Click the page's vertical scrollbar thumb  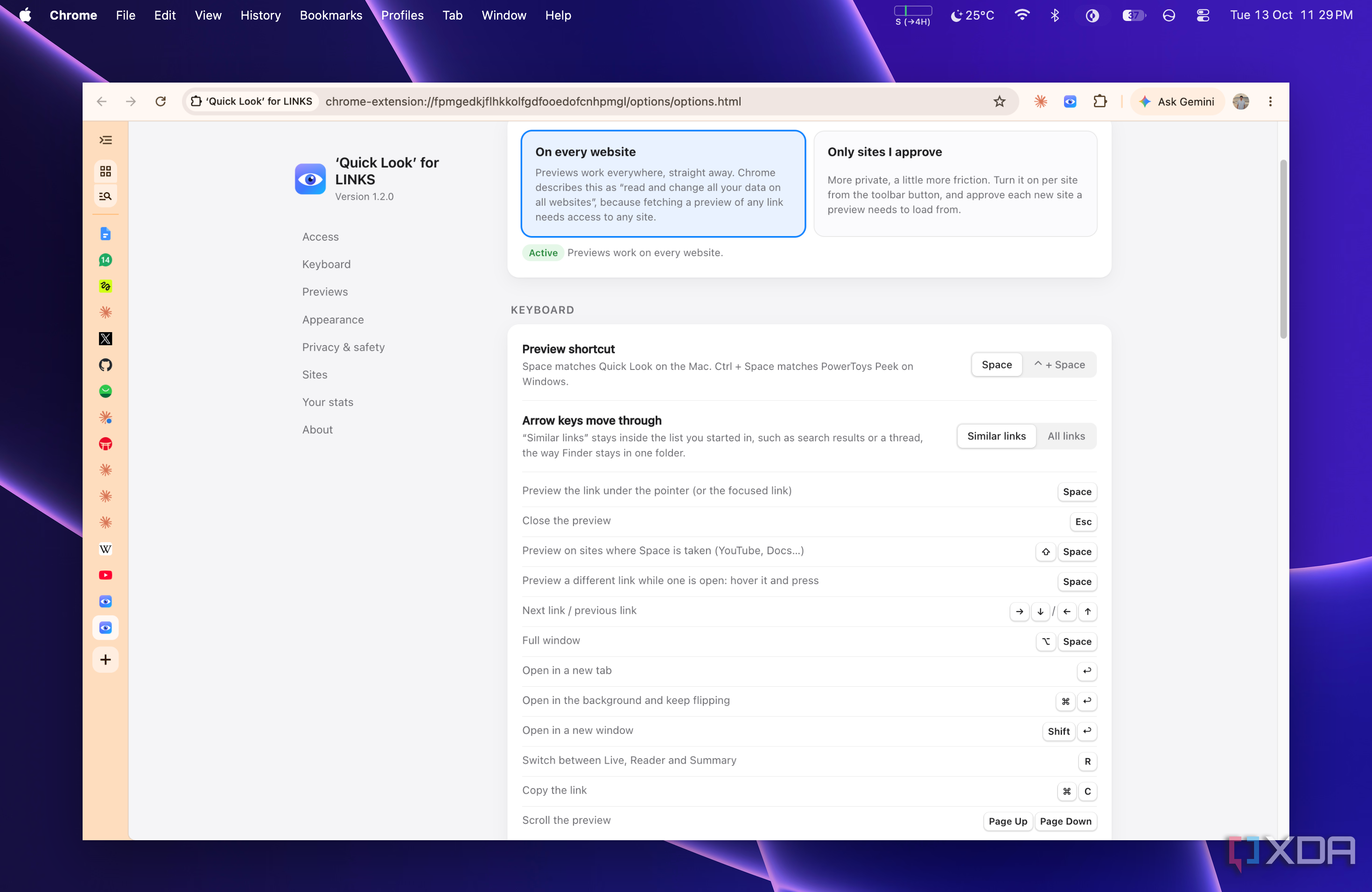click(x=1283, y=249)
